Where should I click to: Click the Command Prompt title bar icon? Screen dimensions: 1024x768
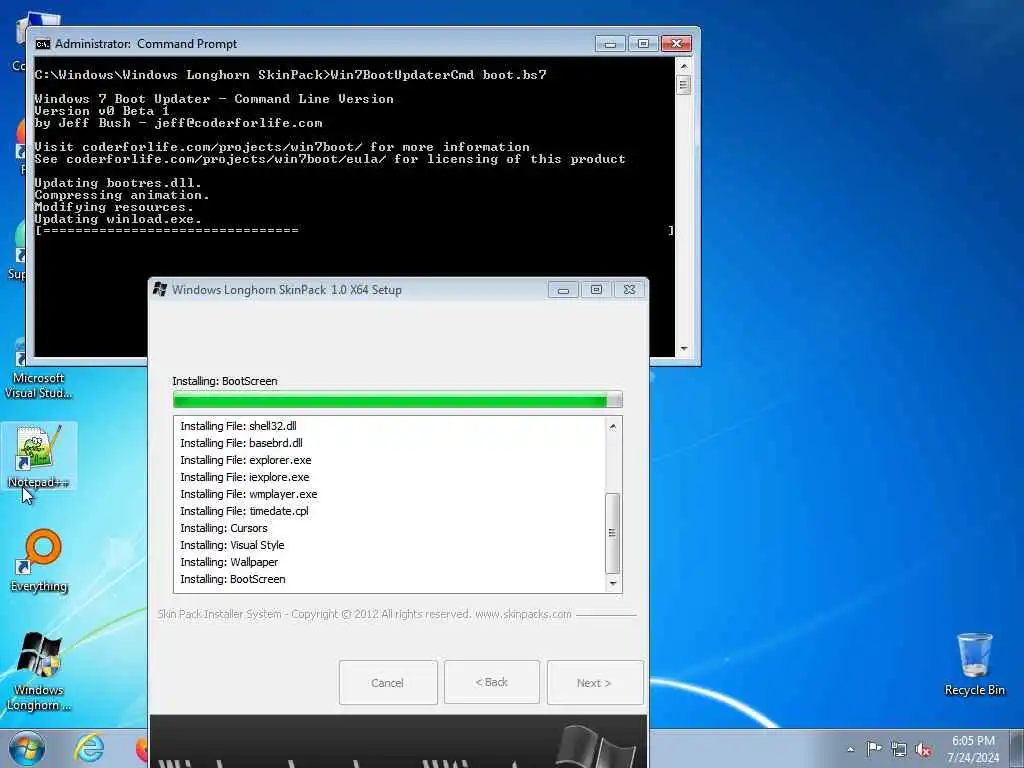42,44
